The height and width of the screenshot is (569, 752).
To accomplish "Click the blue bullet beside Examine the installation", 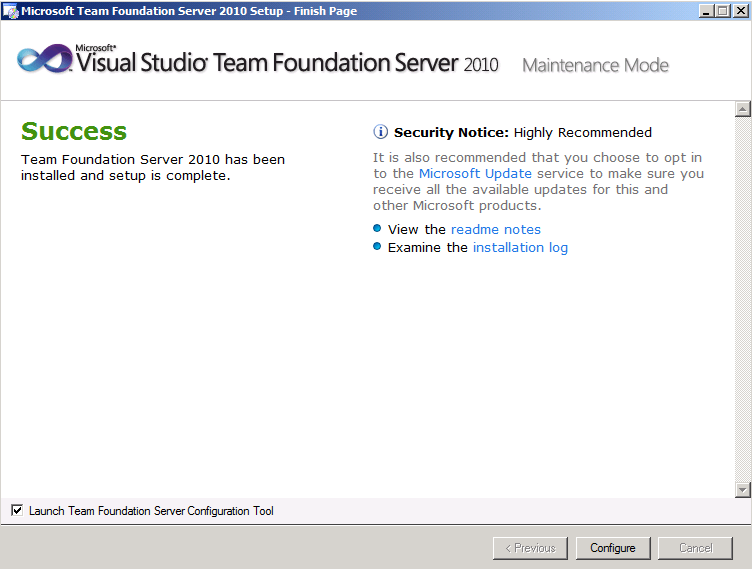I will [x=377, y=247].
